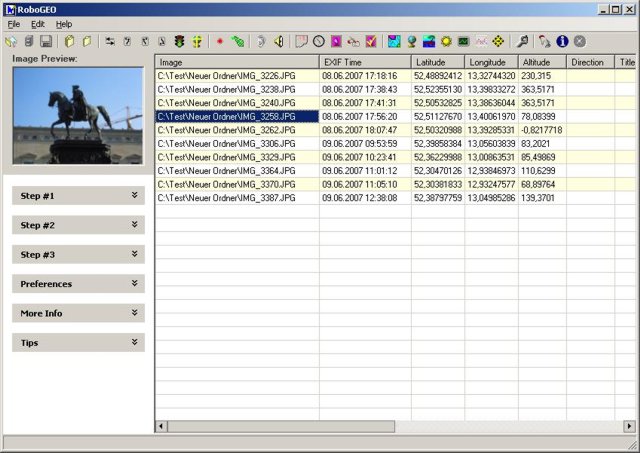
Task: Click the blue info circle icon
Action: (562, 41)
